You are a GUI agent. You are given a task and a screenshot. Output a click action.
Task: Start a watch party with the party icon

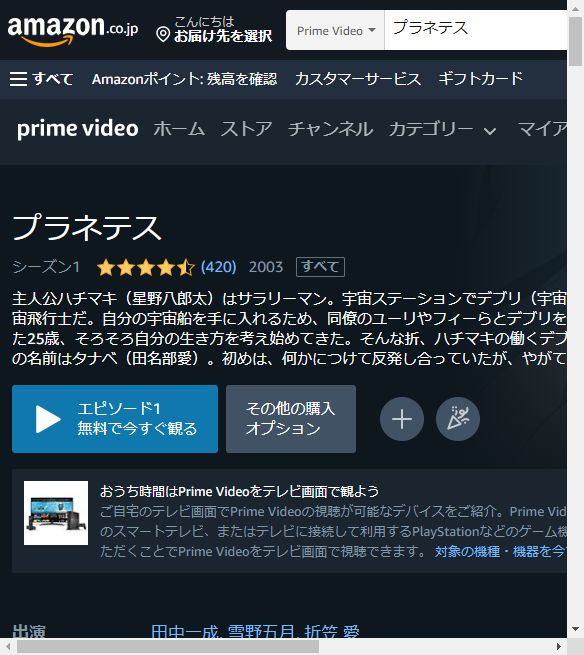coord(457,419)
